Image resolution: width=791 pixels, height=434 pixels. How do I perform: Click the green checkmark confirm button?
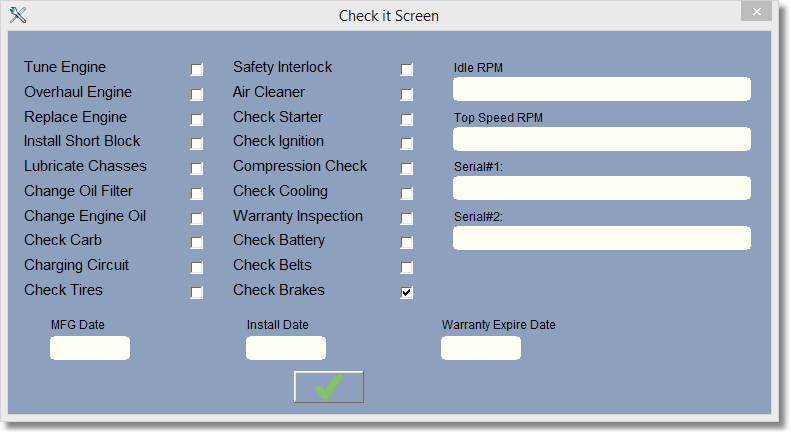328,387
